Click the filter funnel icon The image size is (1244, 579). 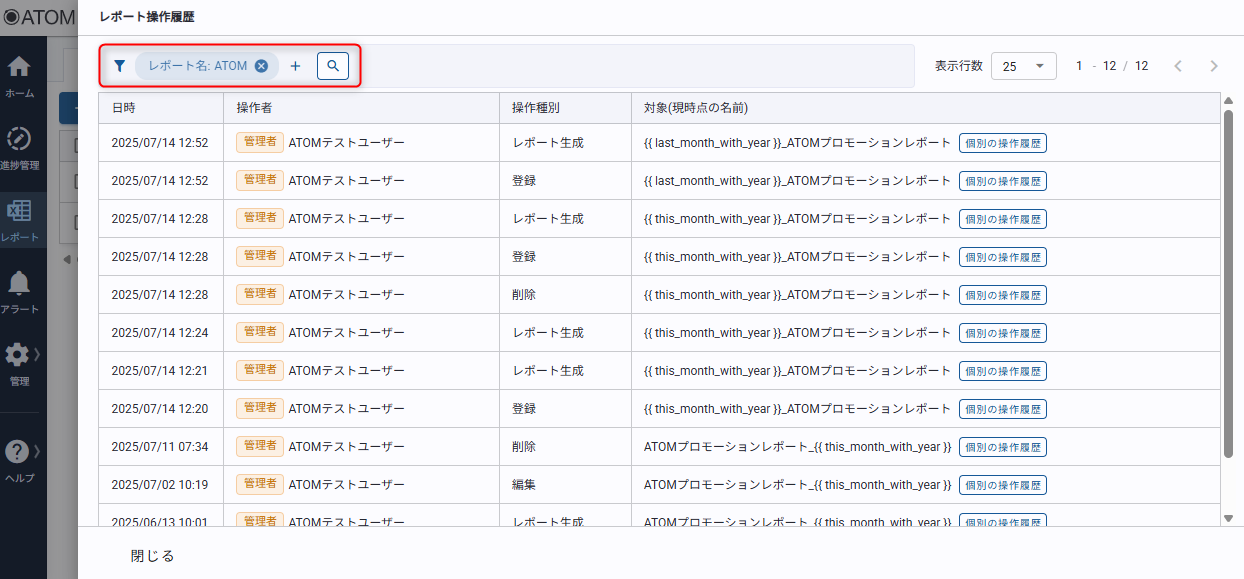tap(120, 66)
